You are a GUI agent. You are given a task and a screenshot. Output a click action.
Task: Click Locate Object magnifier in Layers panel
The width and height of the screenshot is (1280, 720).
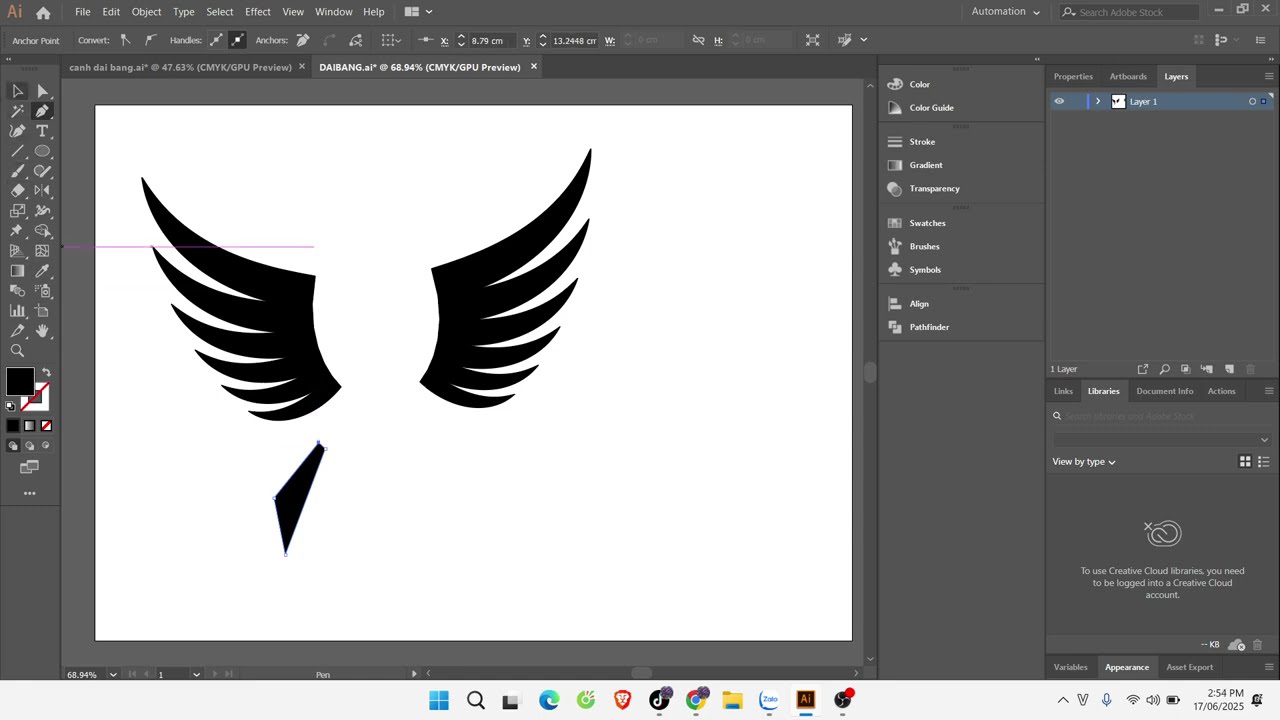[x=1164, y=369]
